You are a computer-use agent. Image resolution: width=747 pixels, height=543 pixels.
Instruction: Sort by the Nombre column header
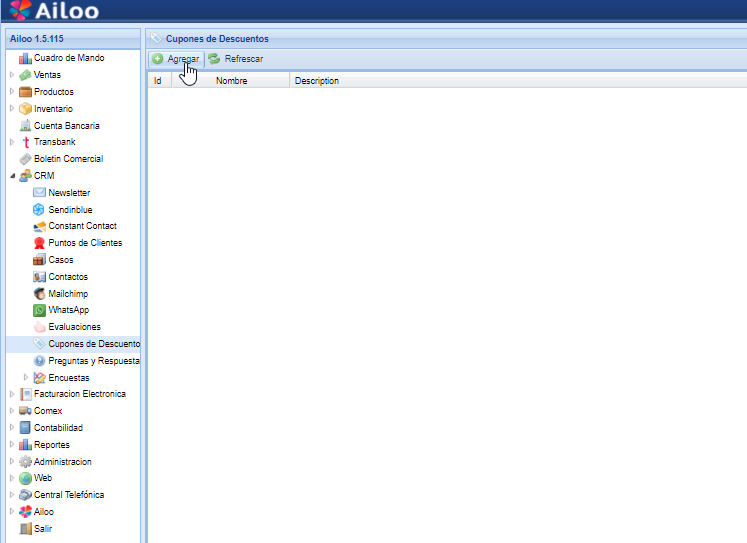(231, 80)
